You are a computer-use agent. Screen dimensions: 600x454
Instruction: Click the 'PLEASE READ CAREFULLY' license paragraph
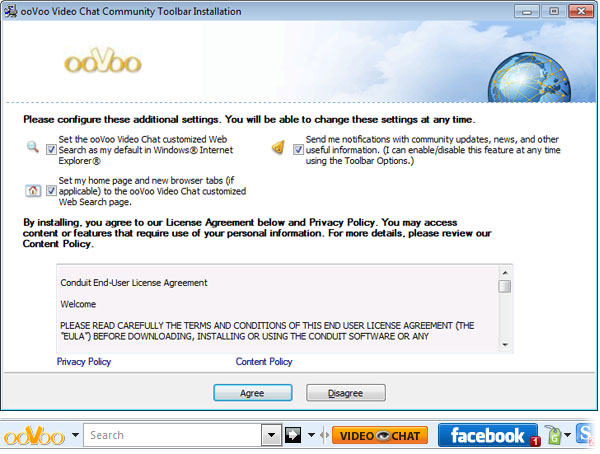[x=267, y=331]
